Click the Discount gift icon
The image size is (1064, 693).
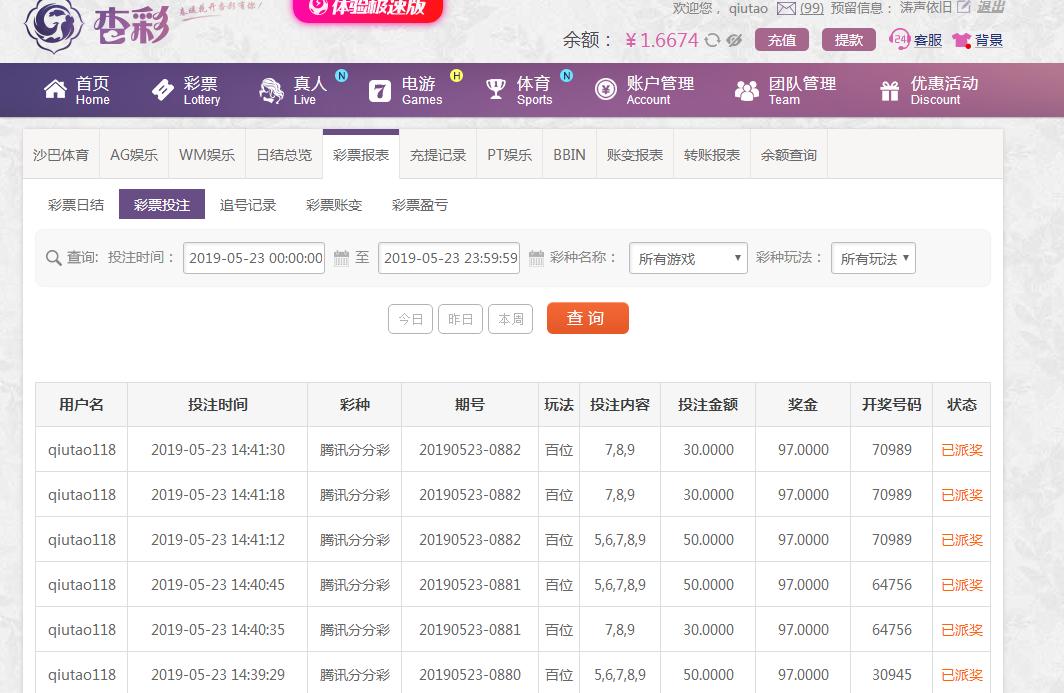(x=890, y=90)
